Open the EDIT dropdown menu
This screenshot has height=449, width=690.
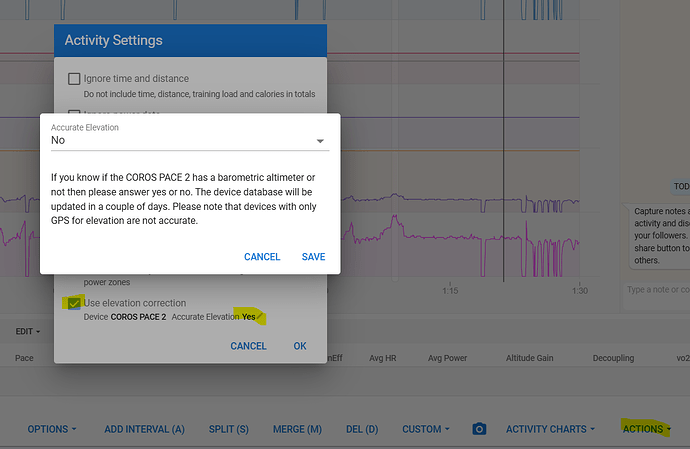point(28,331)
